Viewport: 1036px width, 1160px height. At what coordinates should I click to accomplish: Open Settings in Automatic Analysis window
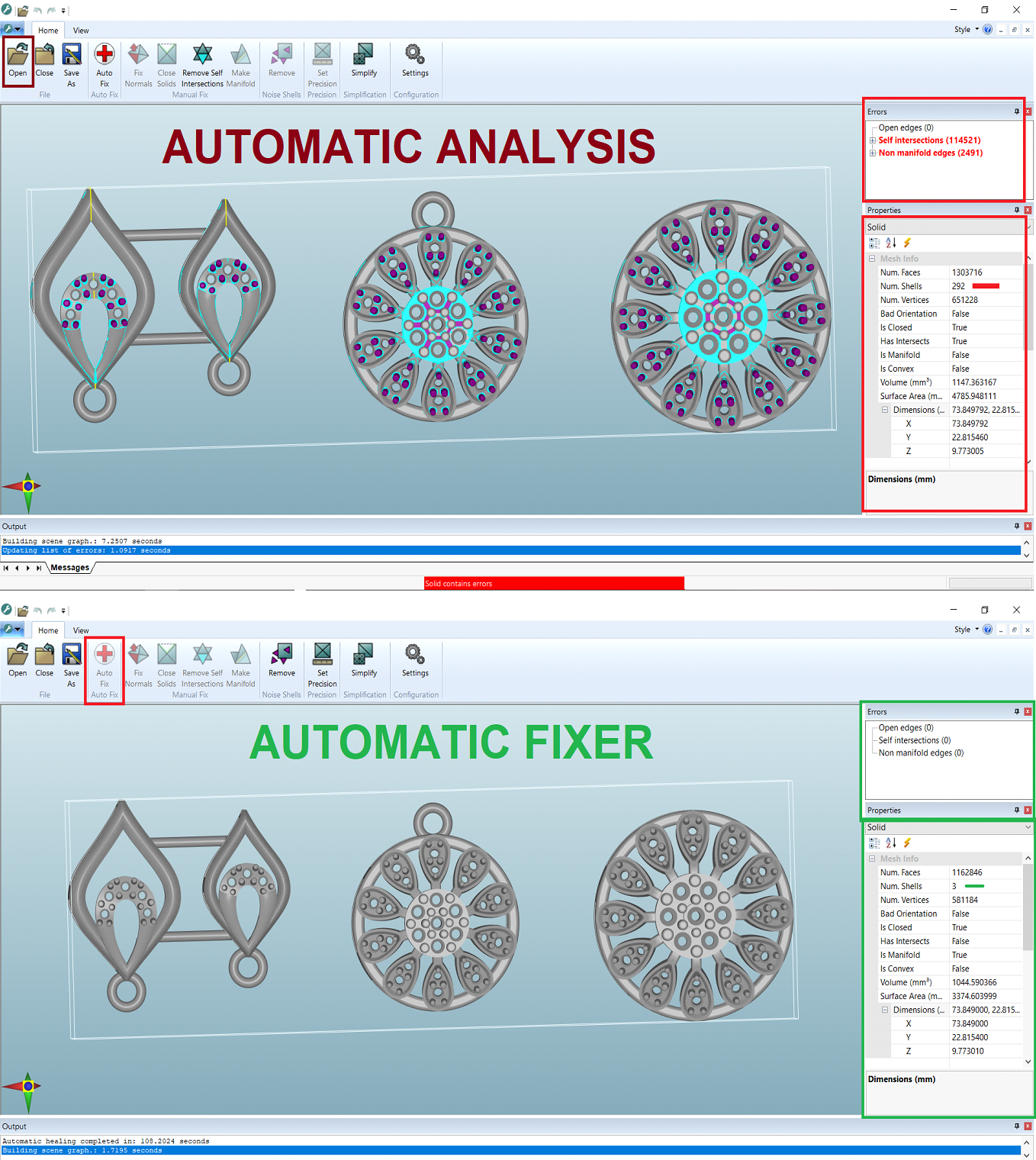pyautogui.click(x=415, y=61)
